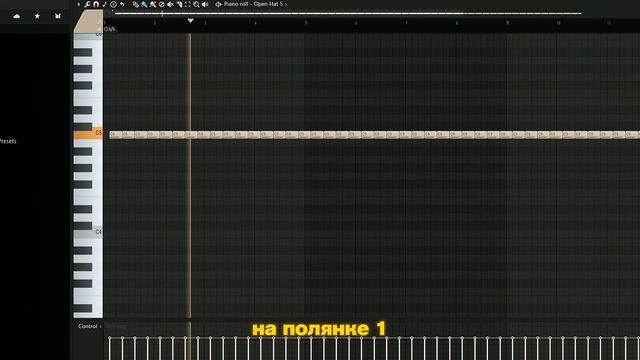Click the C4 key on the piano
640x360 pixels.
pyautogui.click(x=88, y=233)
